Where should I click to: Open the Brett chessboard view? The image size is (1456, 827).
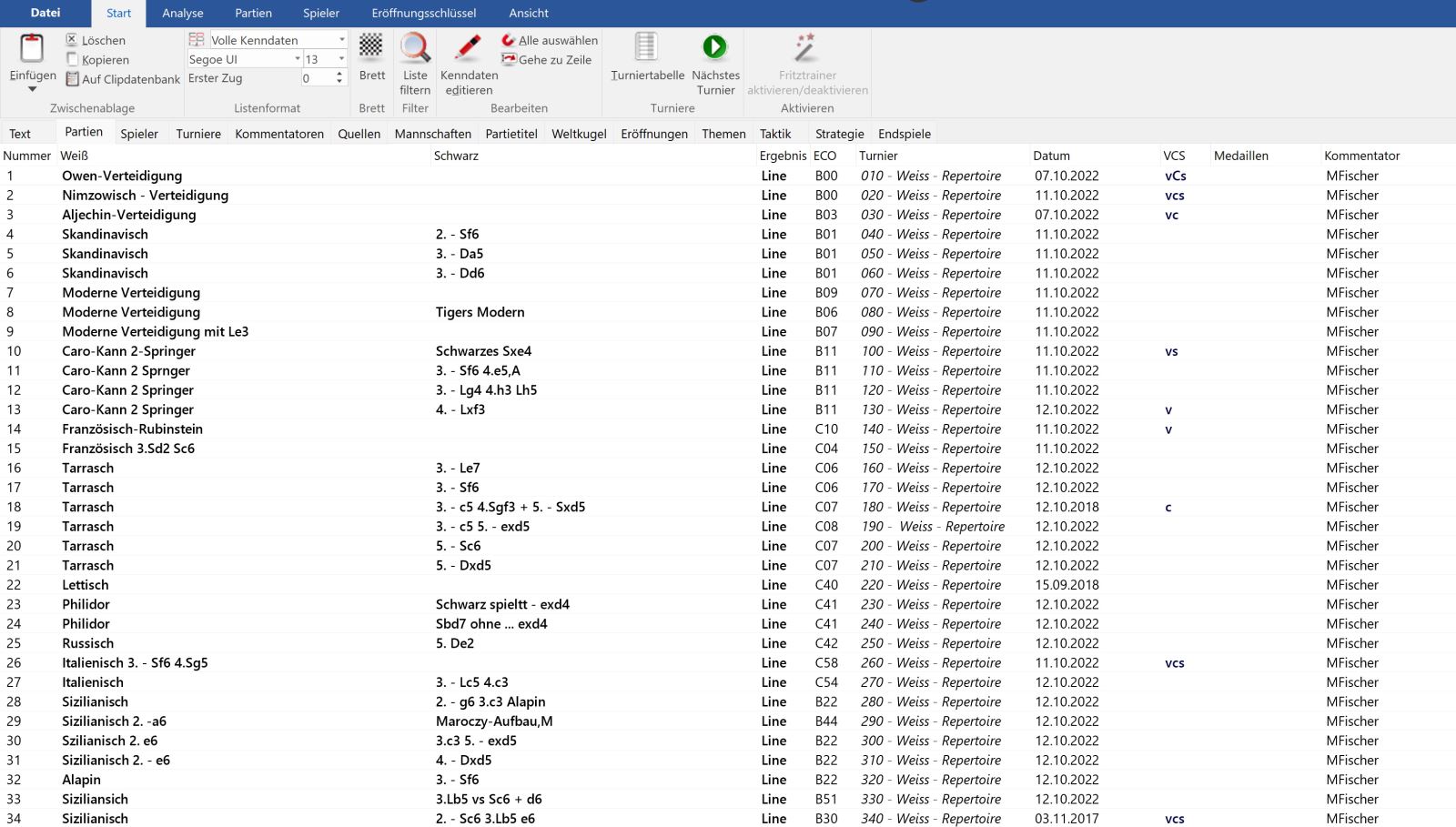click(371, 46)
